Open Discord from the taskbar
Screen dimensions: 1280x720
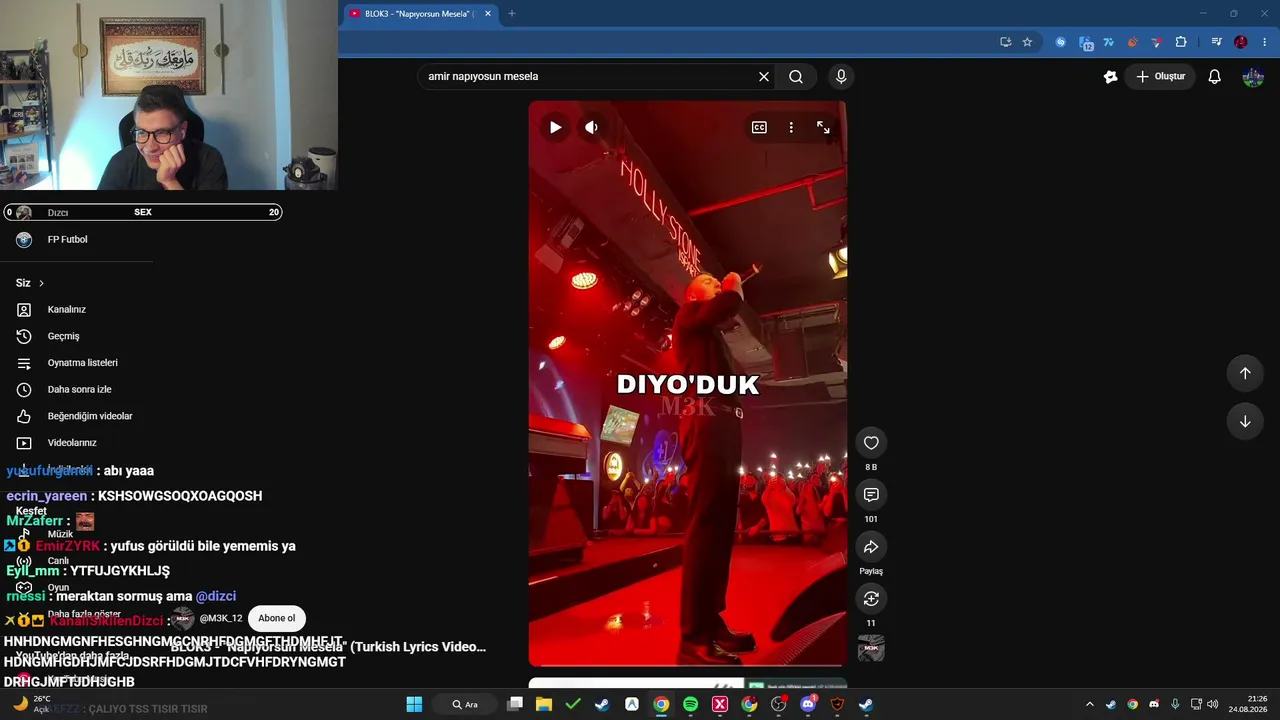coord(808,704)
